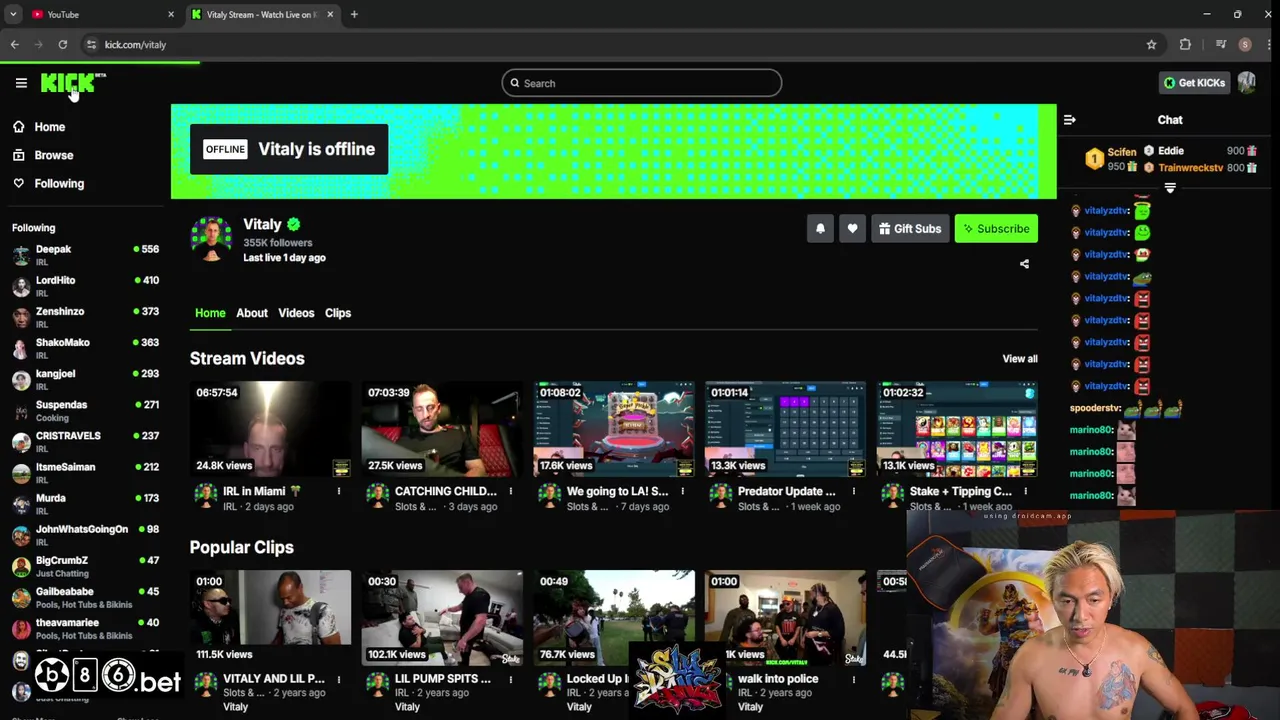This screenshot has height=720, width=1280.
Task: Click Vitaly channel profile picture
Action: click(211, 239)
